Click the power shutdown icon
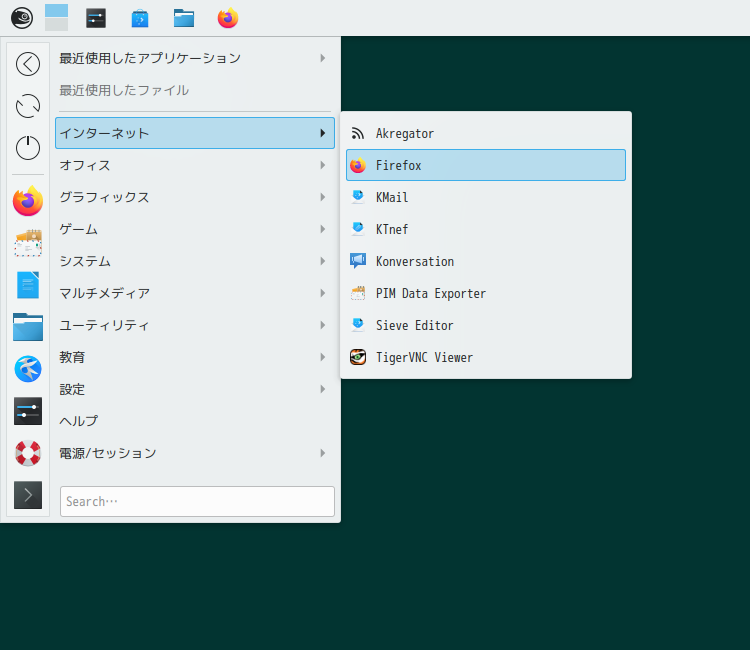This screenshot has width=750, height=650. coord(28,147)
